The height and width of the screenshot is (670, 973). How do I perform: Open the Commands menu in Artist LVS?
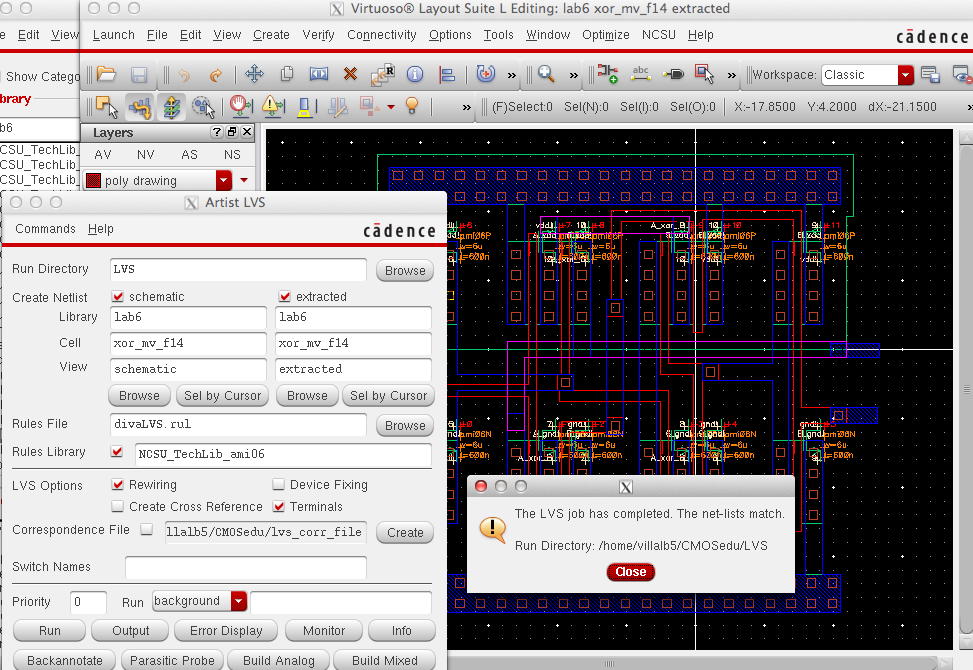click(x=43, y=229)
